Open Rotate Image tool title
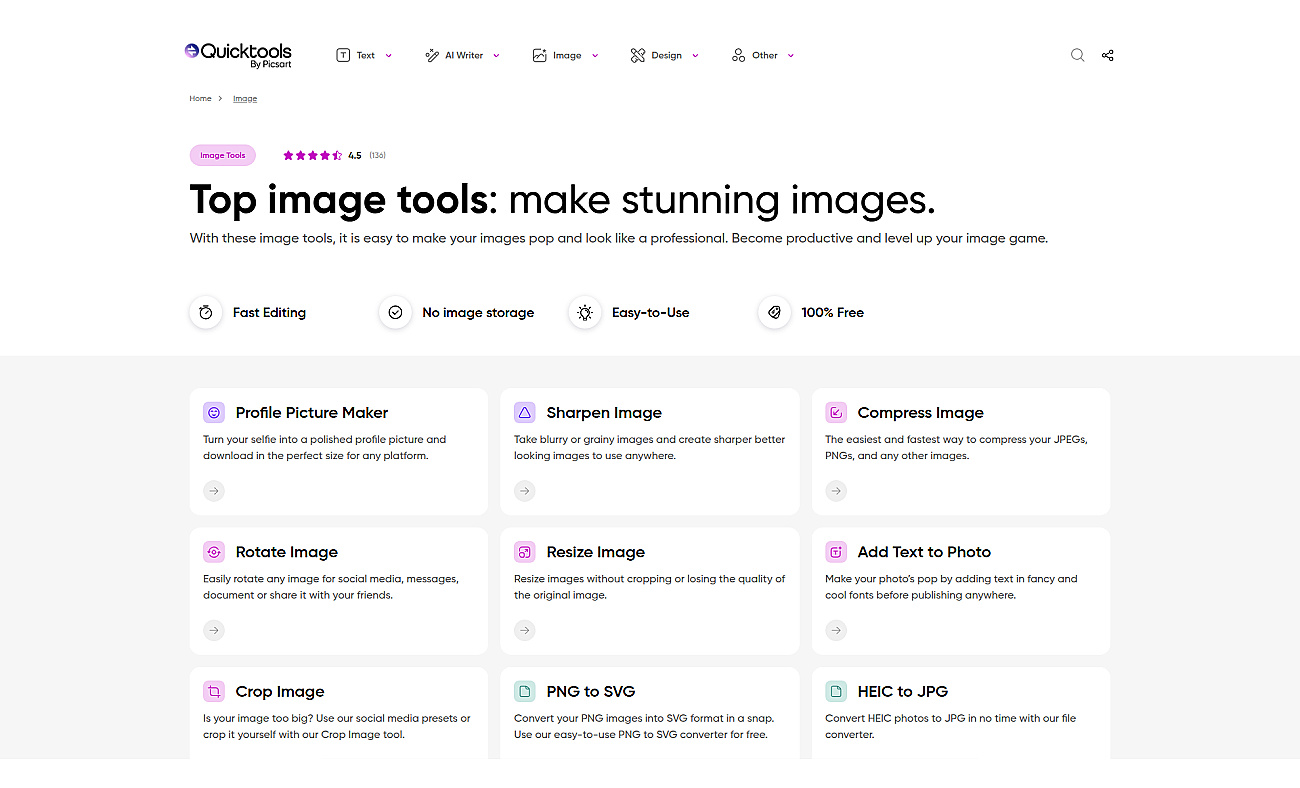Image resolution: width=1300 pixels, height=788 pixels. pyautogui.click(x=287, y=552)
